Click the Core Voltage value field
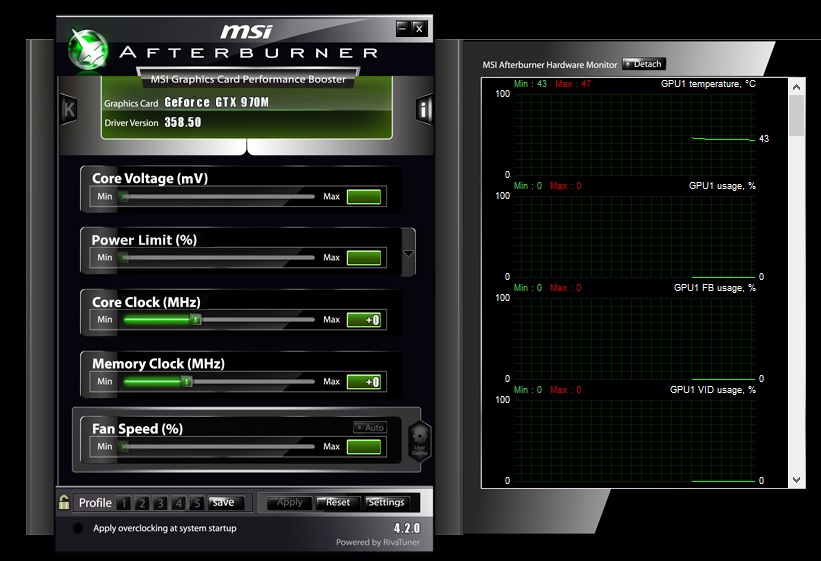The height and width of the screenshot is (561, 821). pyautogui.click(x=364, y=197)
